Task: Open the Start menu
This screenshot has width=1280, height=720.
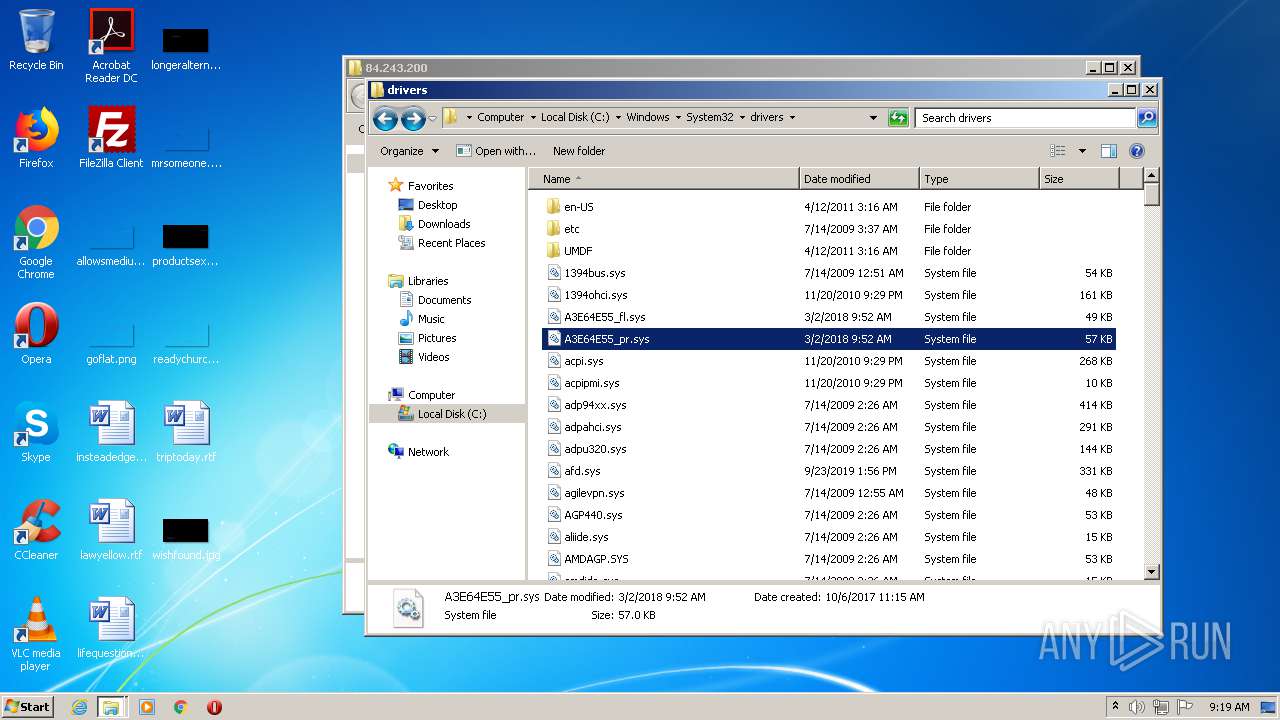Action: pos(27,706)
